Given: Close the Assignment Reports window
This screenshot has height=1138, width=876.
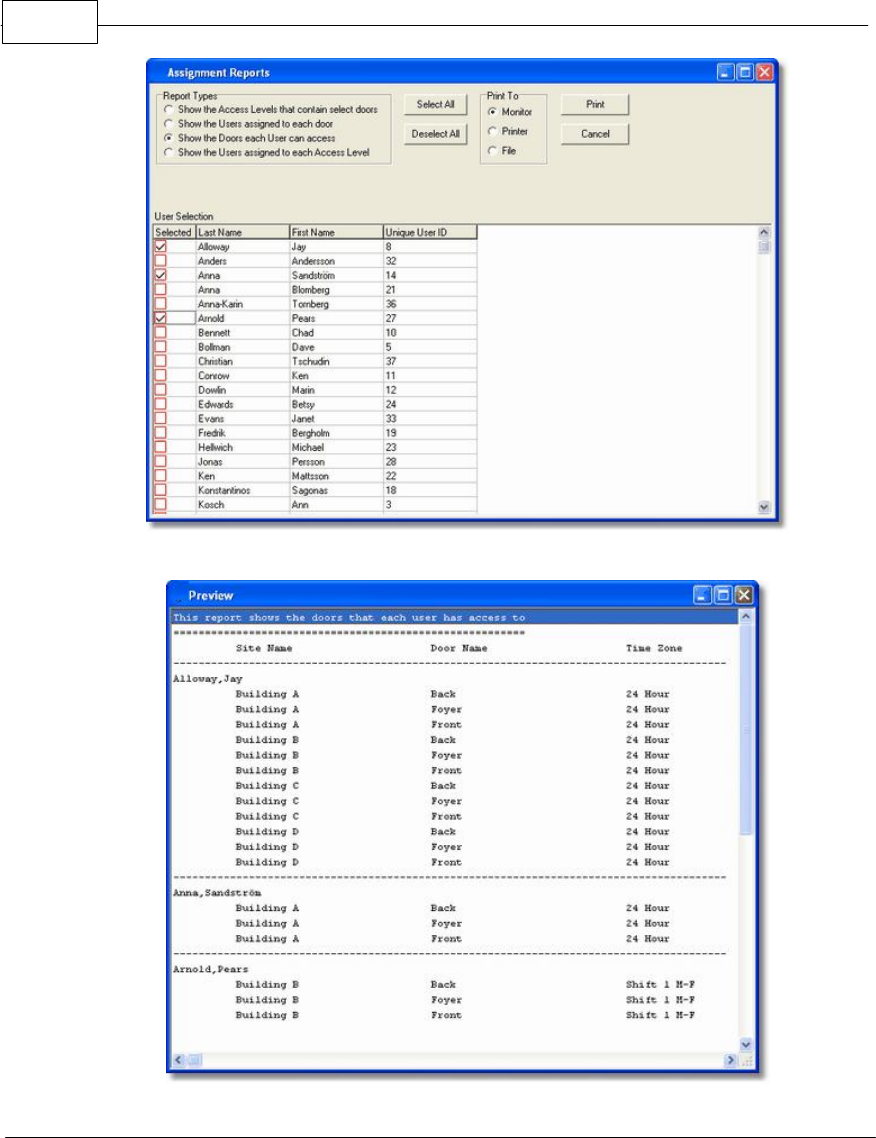Looking at the screenshot, I should pyautogui.click(x=764, y=72).
